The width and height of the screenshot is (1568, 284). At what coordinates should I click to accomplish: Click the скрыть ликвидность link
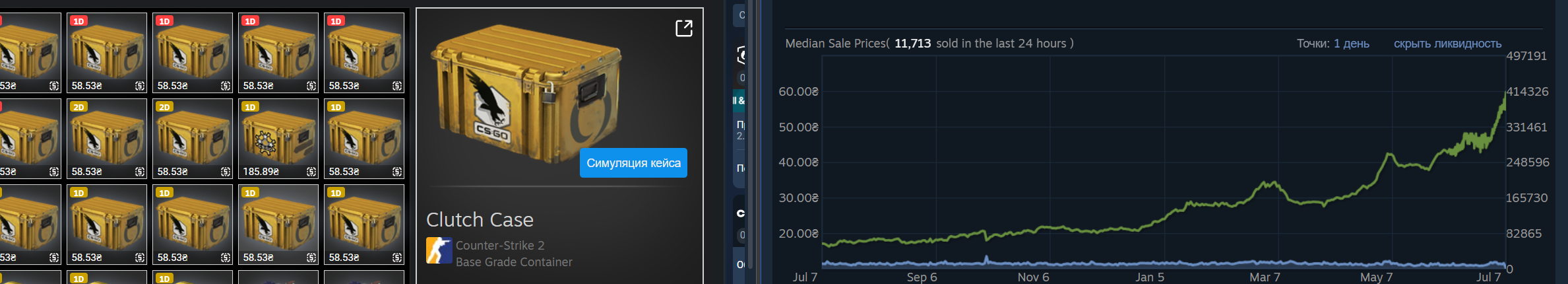coord(1447,44)
